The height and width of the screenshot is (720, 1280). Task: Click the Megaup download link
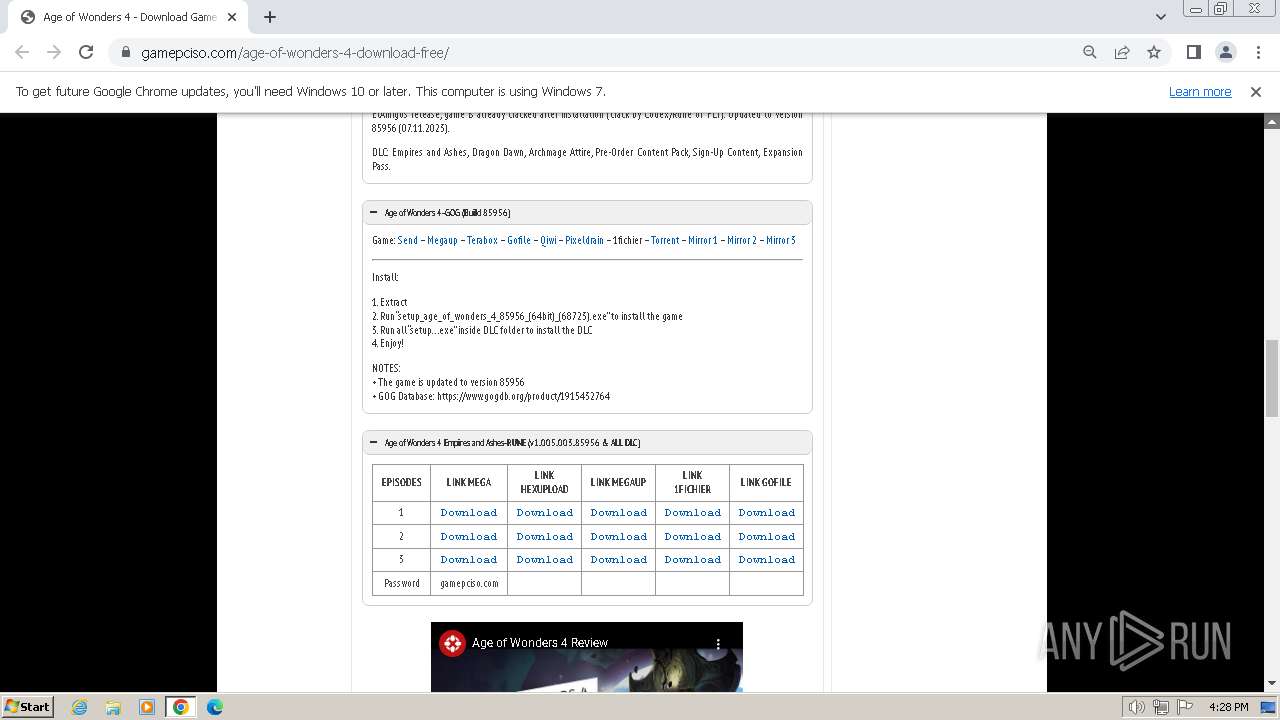(x=442, y=240)
